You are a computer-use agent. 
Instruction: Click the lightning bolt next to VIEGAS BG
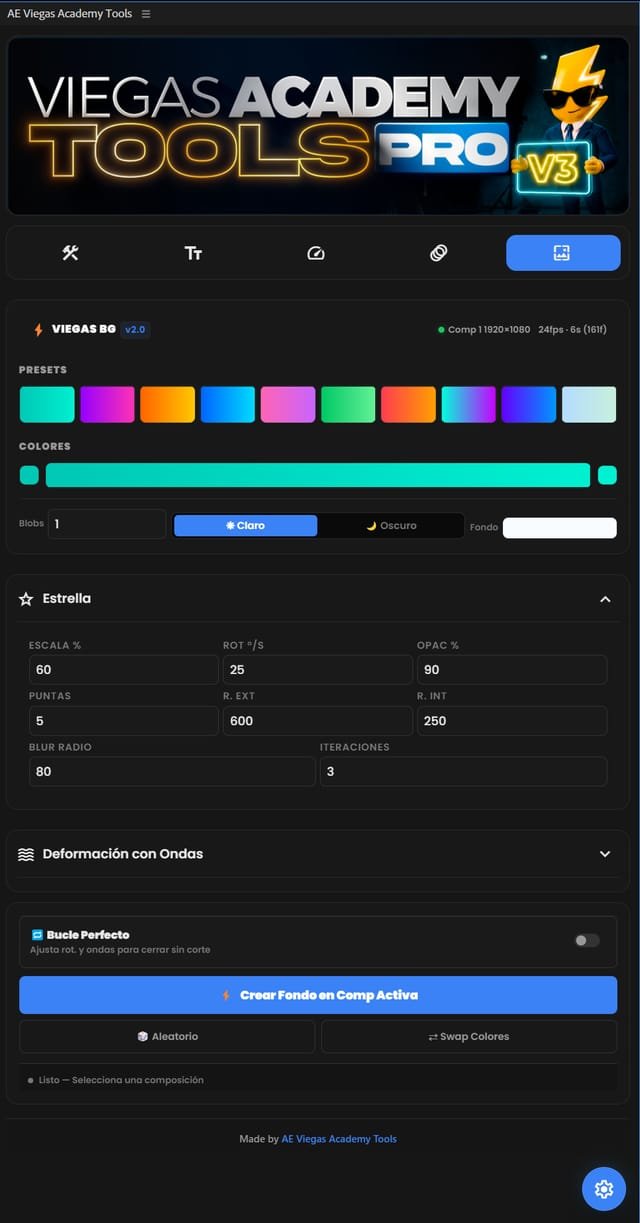[x=39, y=329]
